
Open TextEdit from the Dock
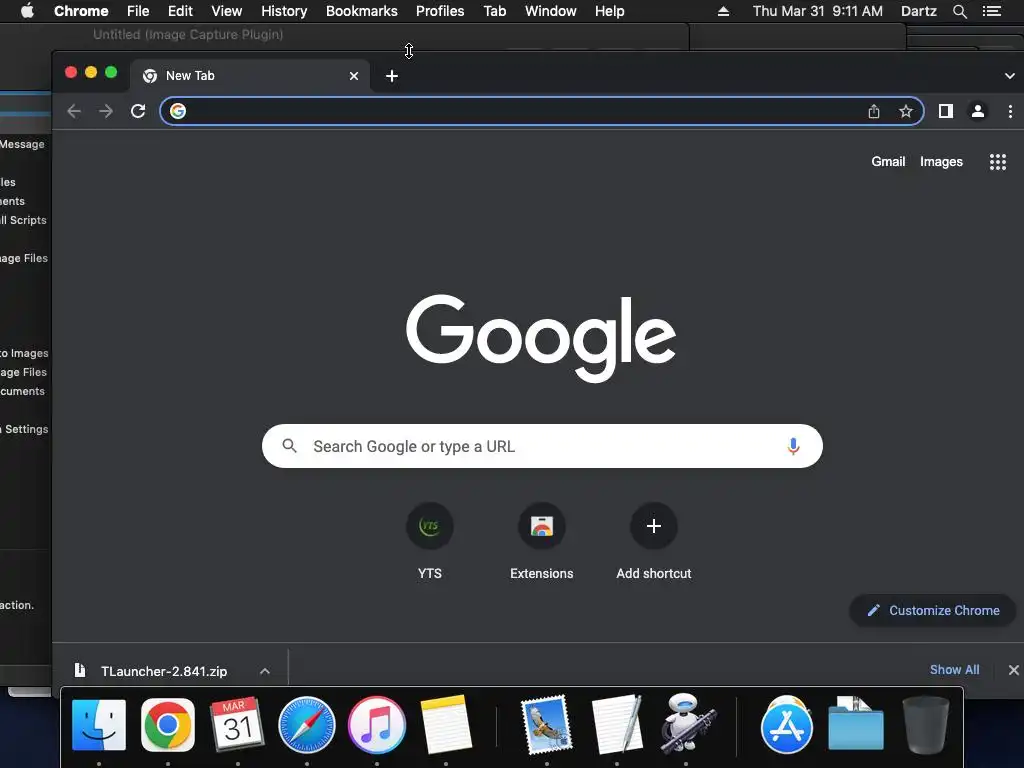pos(616,725)
